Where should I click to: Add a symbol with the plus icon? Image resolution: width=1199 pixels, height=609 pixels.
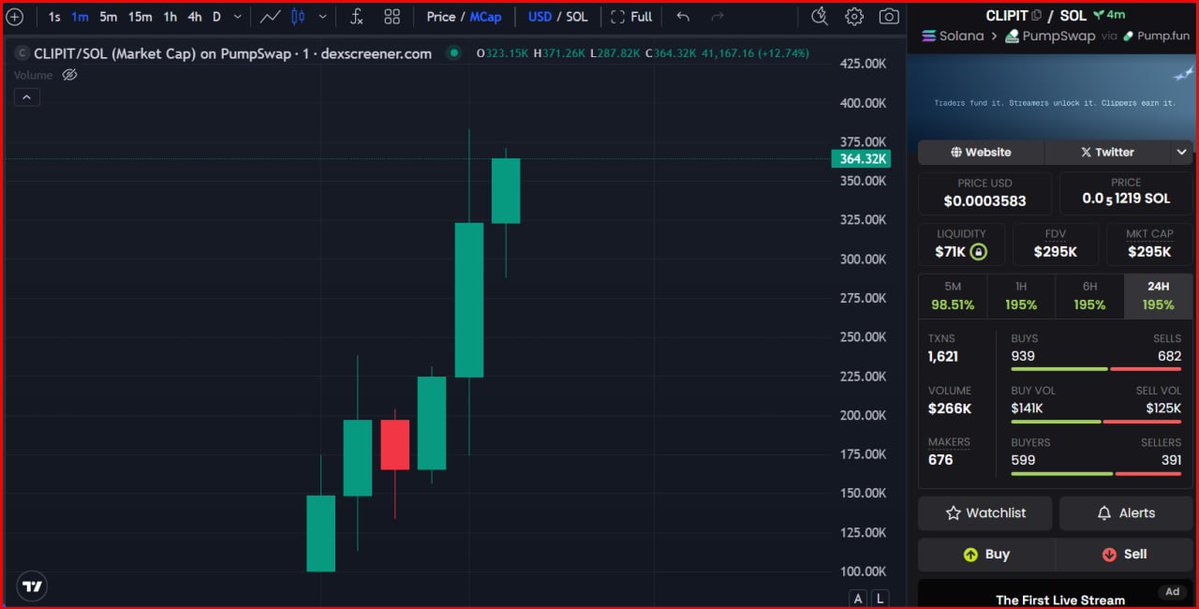coord(15,17)
